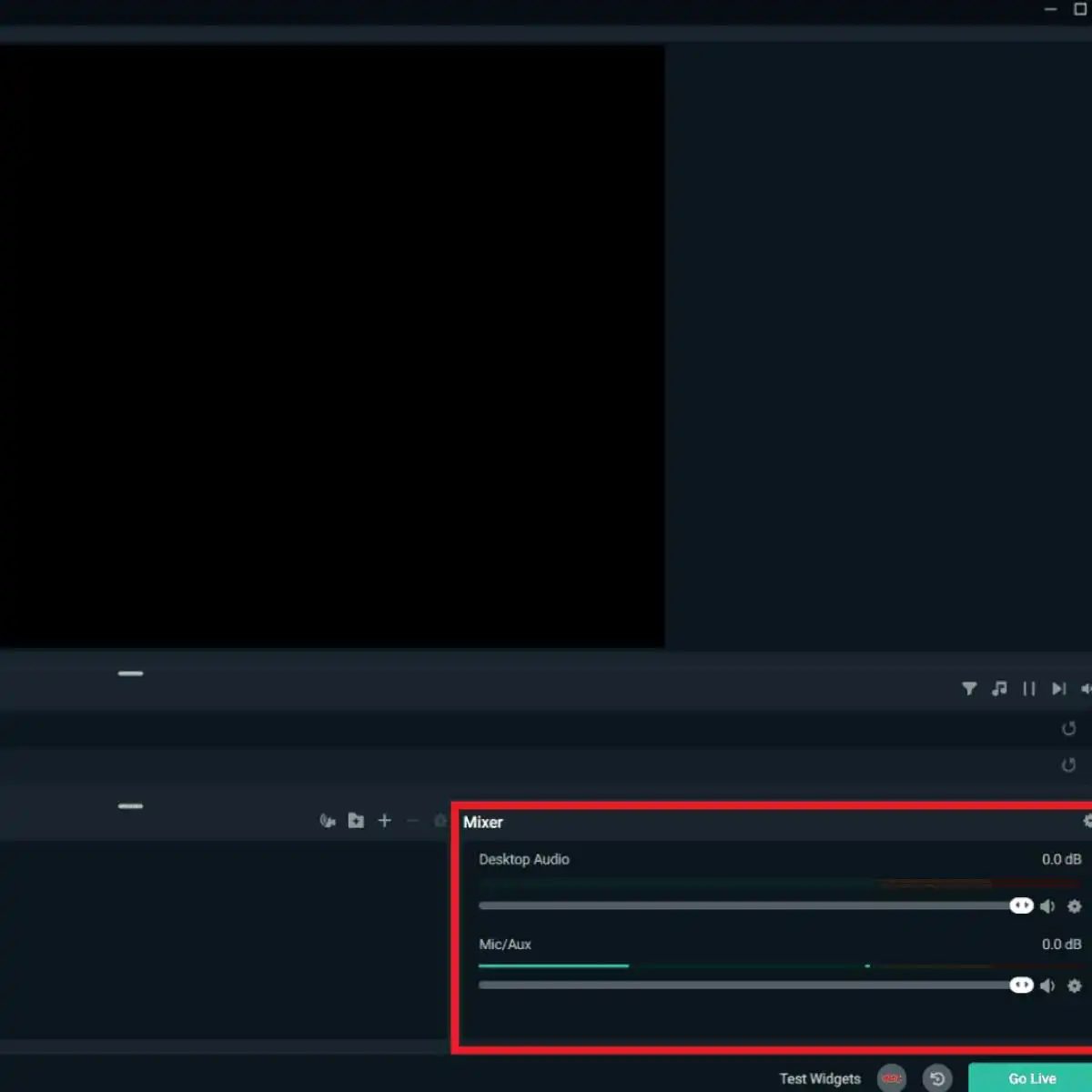The height and width of the screenshot is (1092, 1092).
Task: Click the pause bars icon
Action: coord(1029,689)
